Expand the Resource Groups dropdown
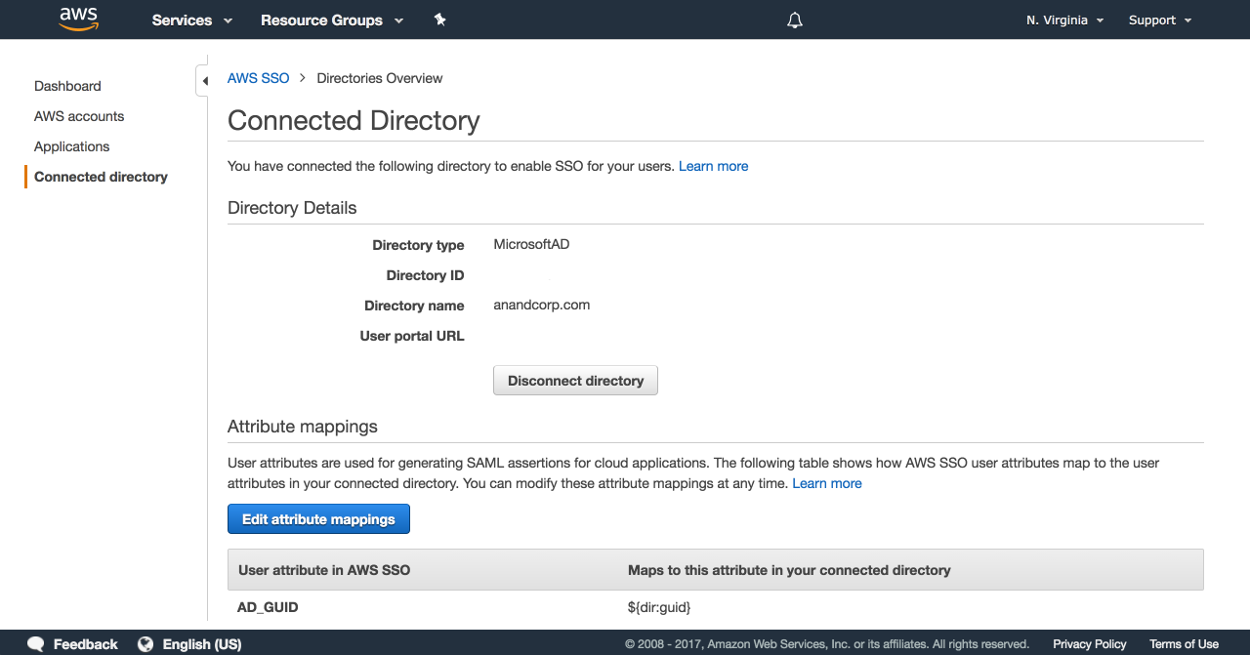 pos(332,20)
